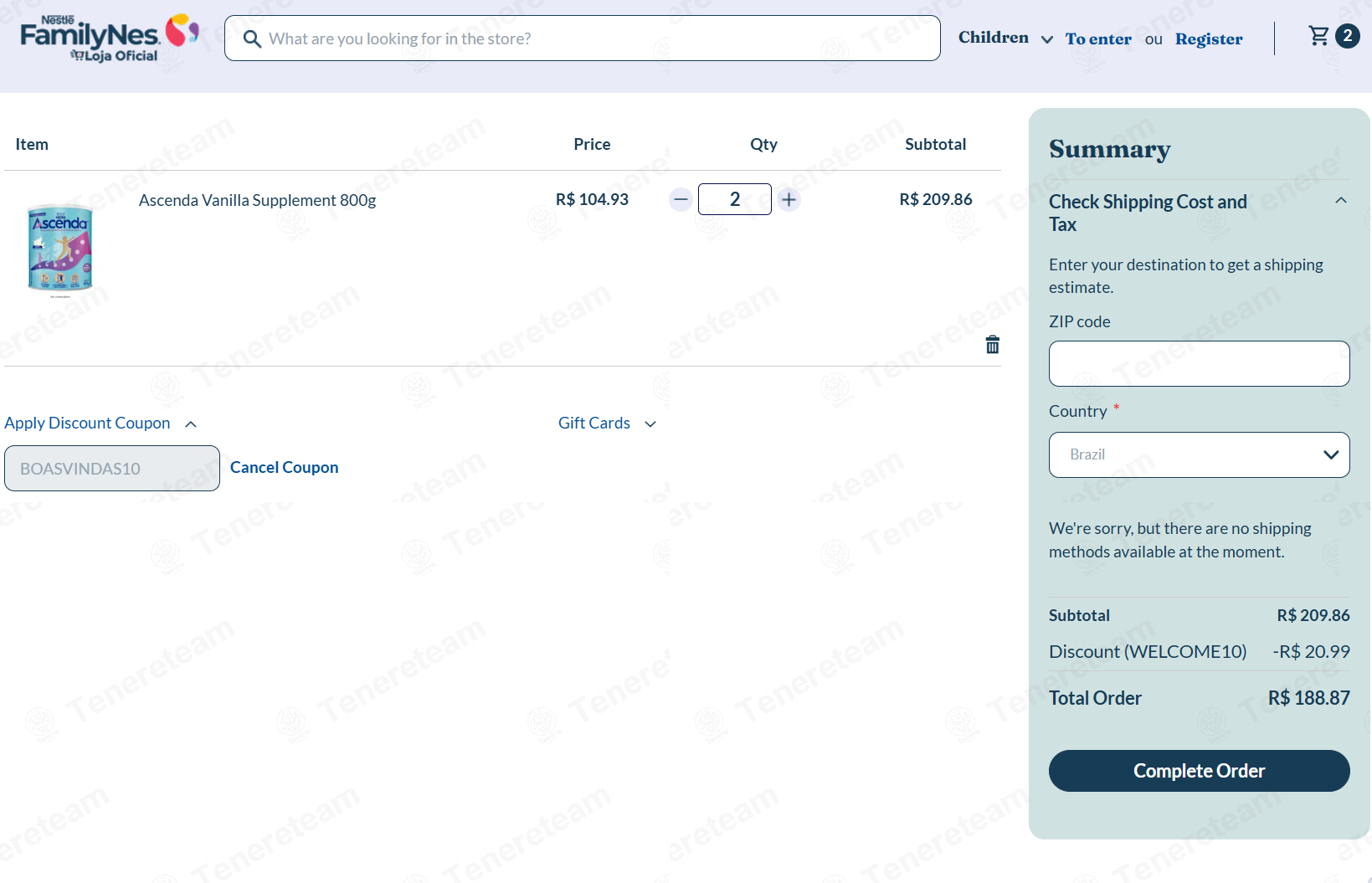Decrease quantity with minus button
The height and width of the screenshot is (883, 1372).
click(x=681, y=199)
